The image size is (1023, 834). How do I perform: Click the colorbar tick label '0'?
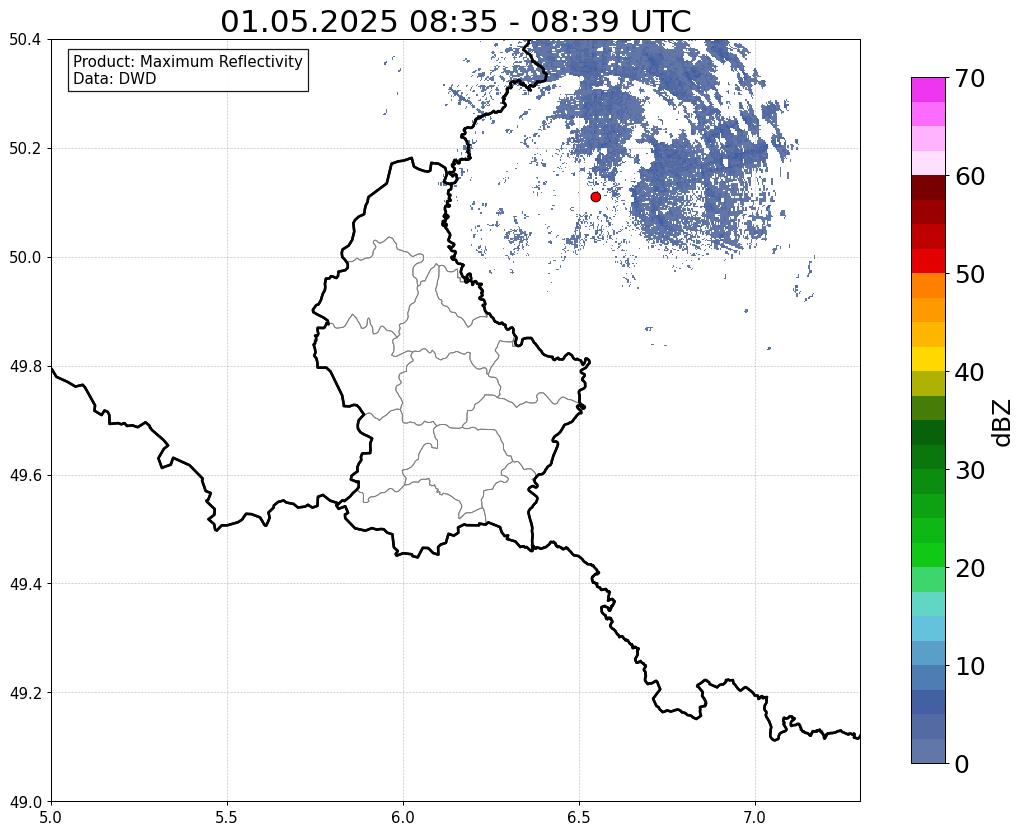click(962, 764)
